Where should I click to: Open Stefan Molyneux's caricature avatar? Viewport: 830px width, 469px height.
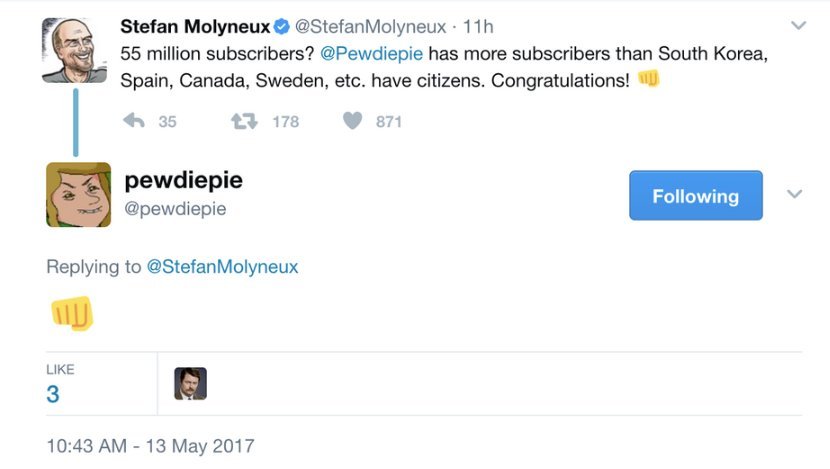tap(74, 50)
